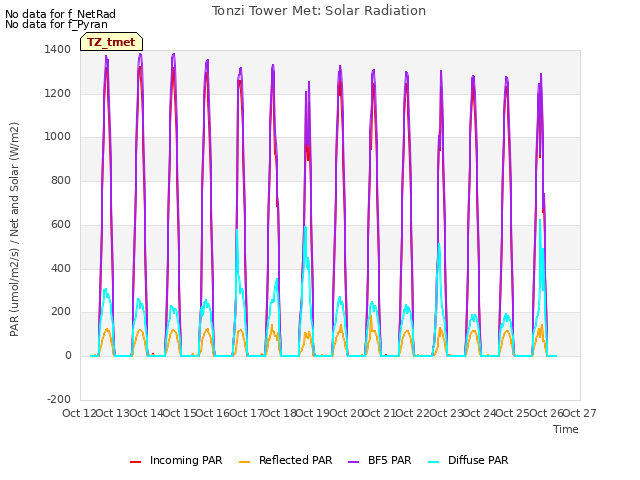This screenshot has height=480, width=640.
Task: Click the Oct 22 x-axis label
Action: pos(413,413)
